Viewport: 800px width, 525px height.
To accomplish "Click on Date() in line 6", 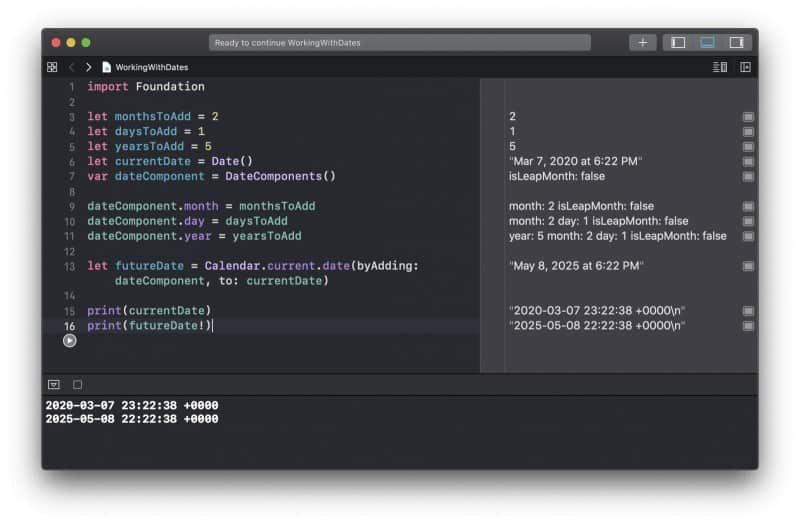I will (x=232, y=161).
